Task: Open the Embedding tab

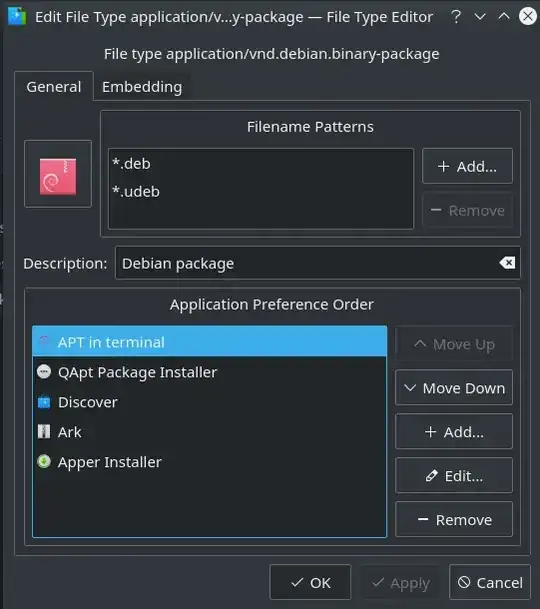Action: point(142,87)
